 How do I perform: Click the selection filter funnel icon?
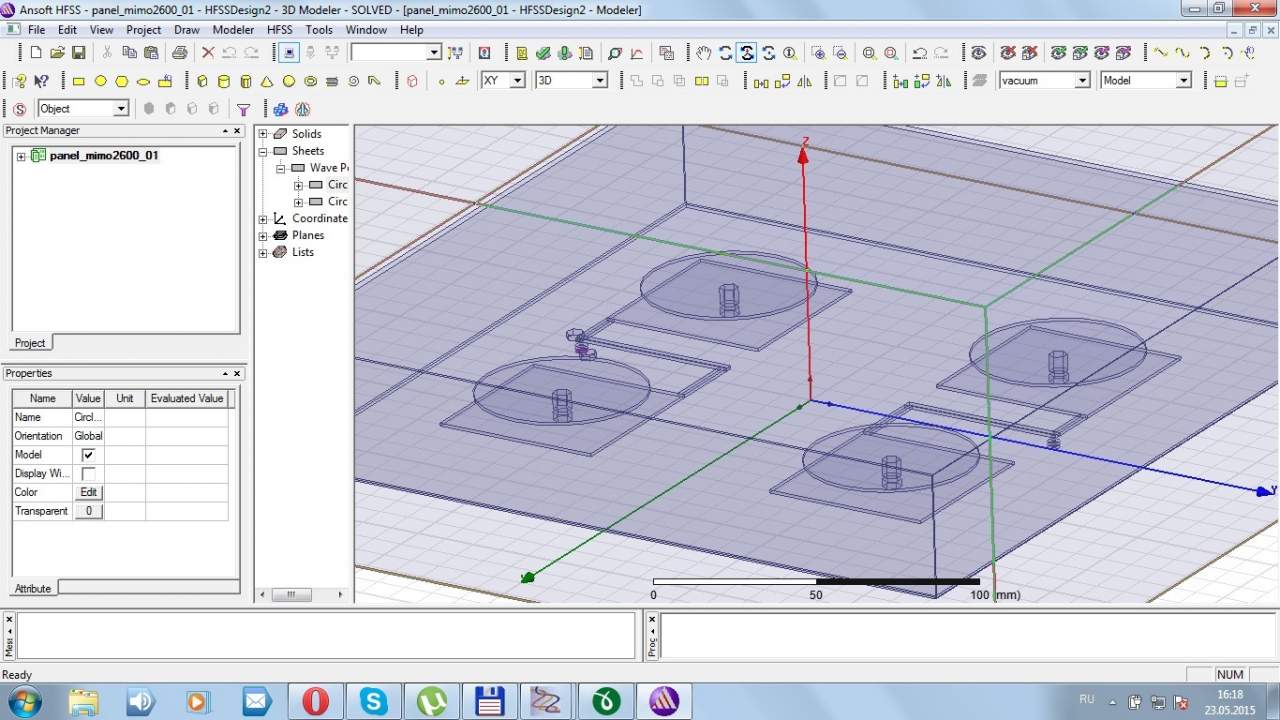click(x=243, y=109)
